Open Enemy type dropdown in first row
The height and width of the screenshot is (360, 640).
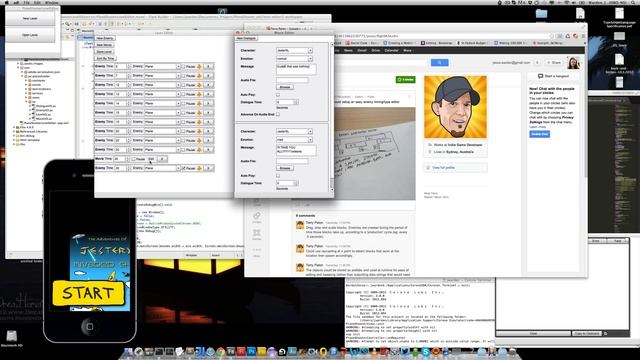click(x=162, y=66)
